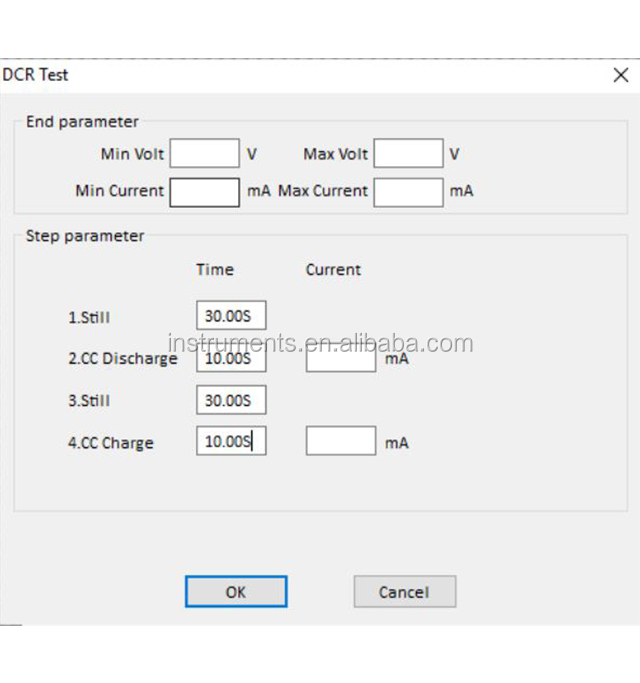The height and width of the screenshot is (683, 640).
Task: Click the 2.CC Discharge label
Action: 122,359
